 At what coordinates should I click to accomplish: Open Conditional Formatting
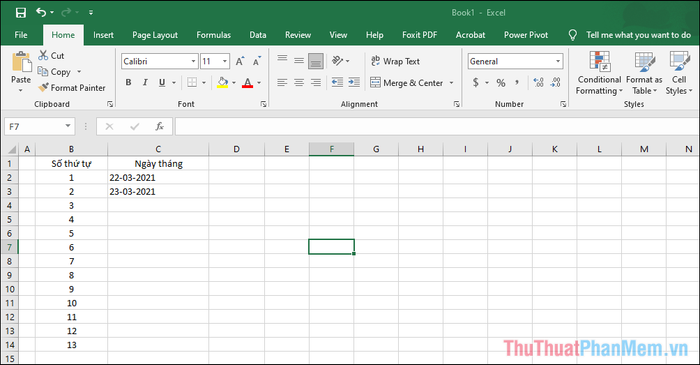[599, 73]
